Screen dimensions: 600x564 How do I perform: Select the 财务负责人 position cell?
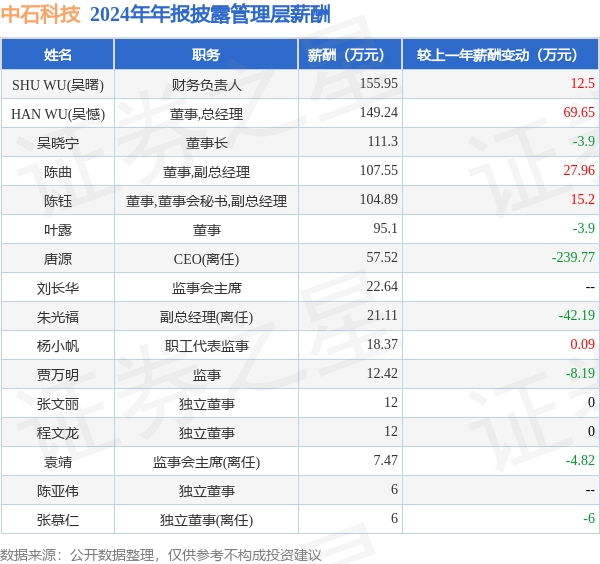pos(206,85)
